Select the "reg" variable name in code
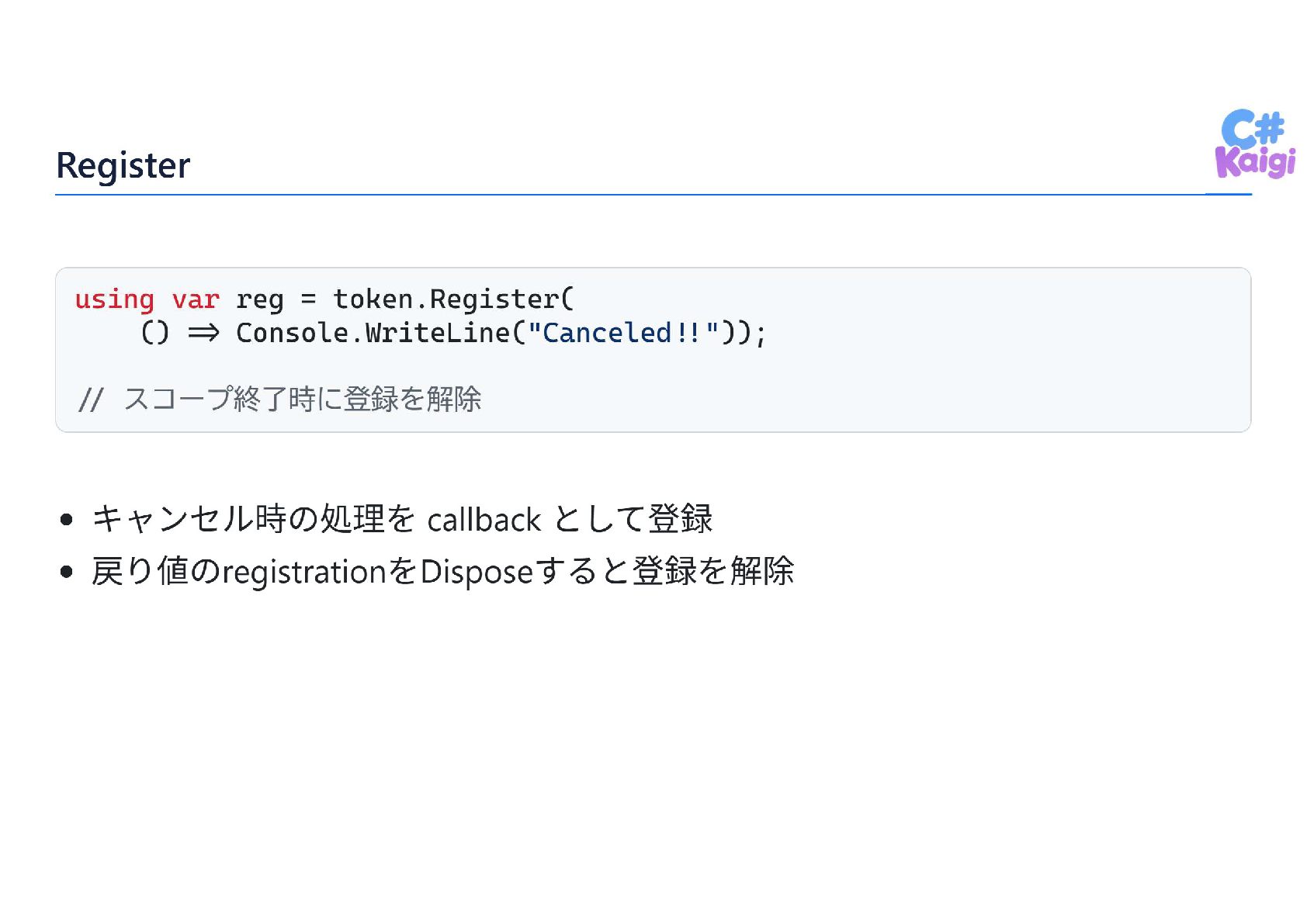1307x924 pixels. (259, 301)
